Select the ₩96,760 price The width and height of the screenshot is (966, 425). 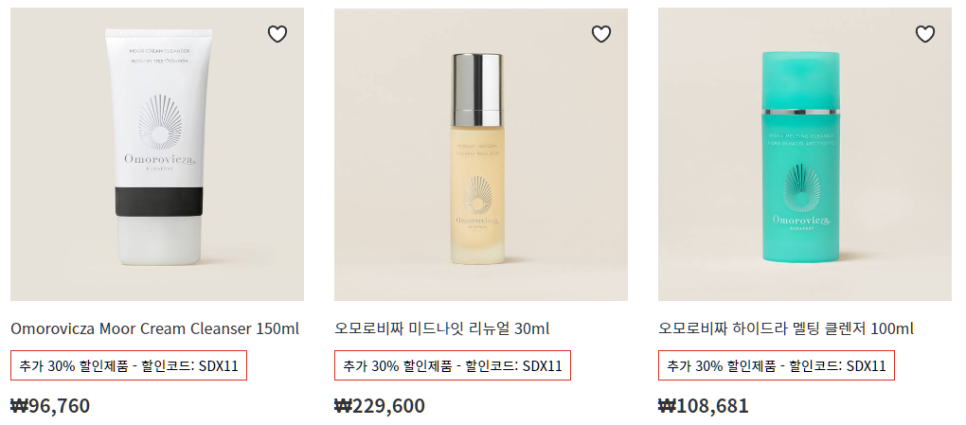[x=51, y=406]
